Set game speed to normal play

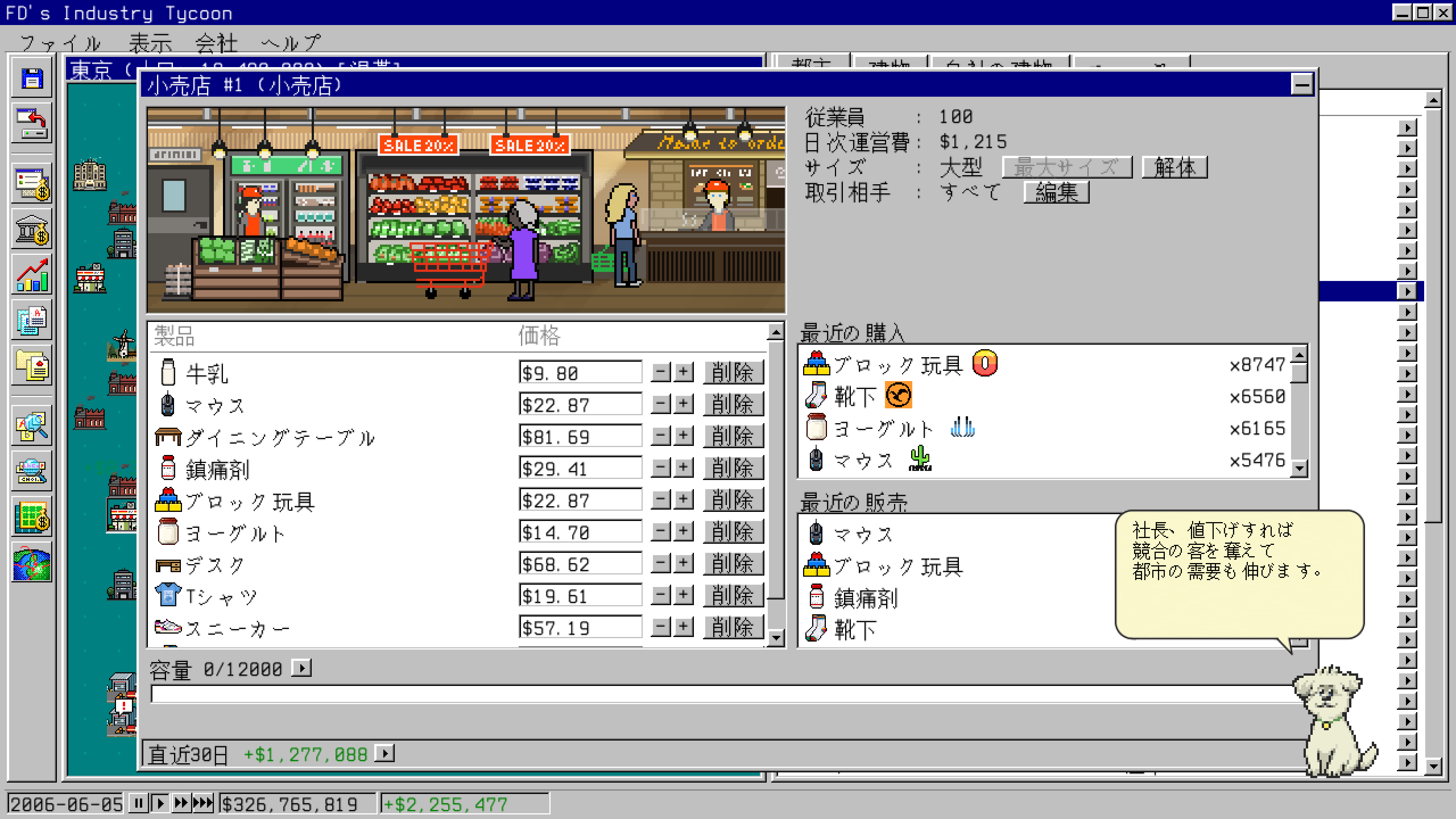click(160, 803)
